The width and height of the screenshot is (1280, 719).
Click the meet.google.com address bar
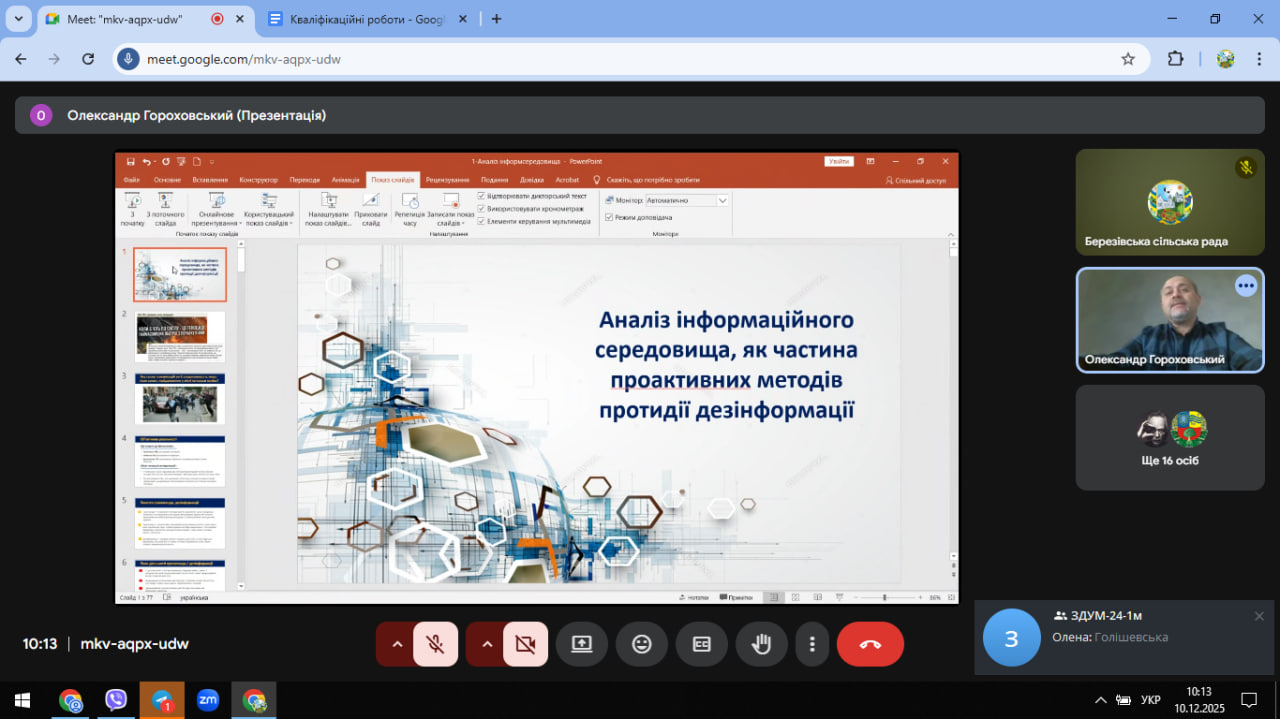(600, 59)
